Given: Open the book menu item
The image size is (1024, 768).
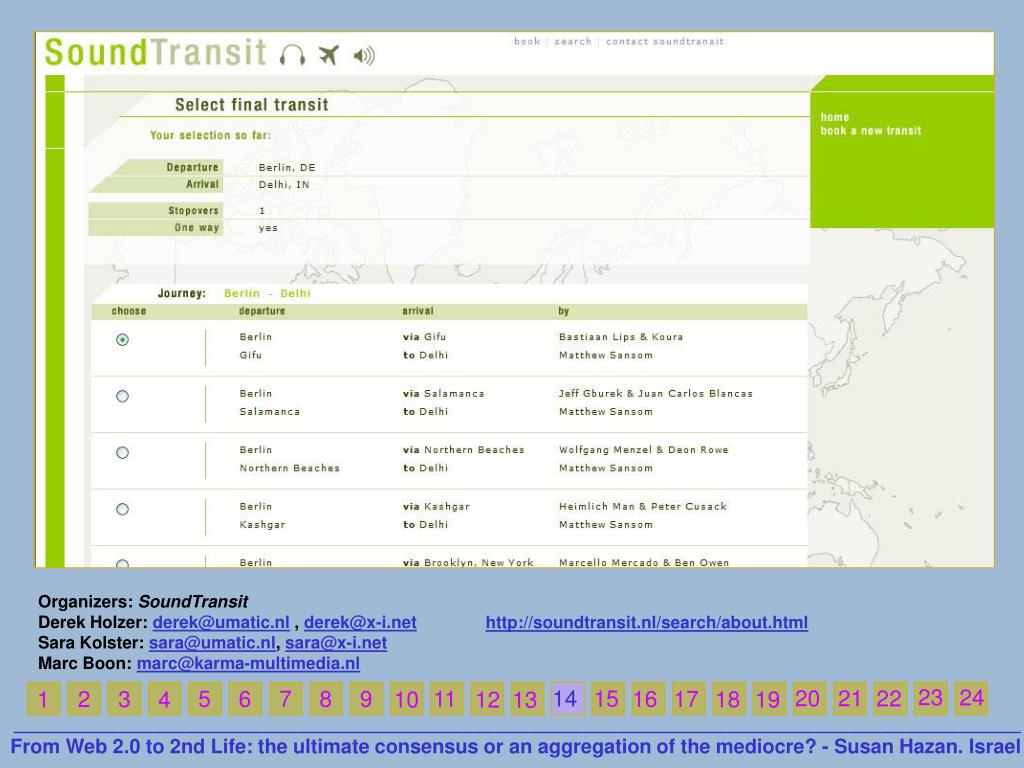Looking at the screenshot, I should click(527, 41).
